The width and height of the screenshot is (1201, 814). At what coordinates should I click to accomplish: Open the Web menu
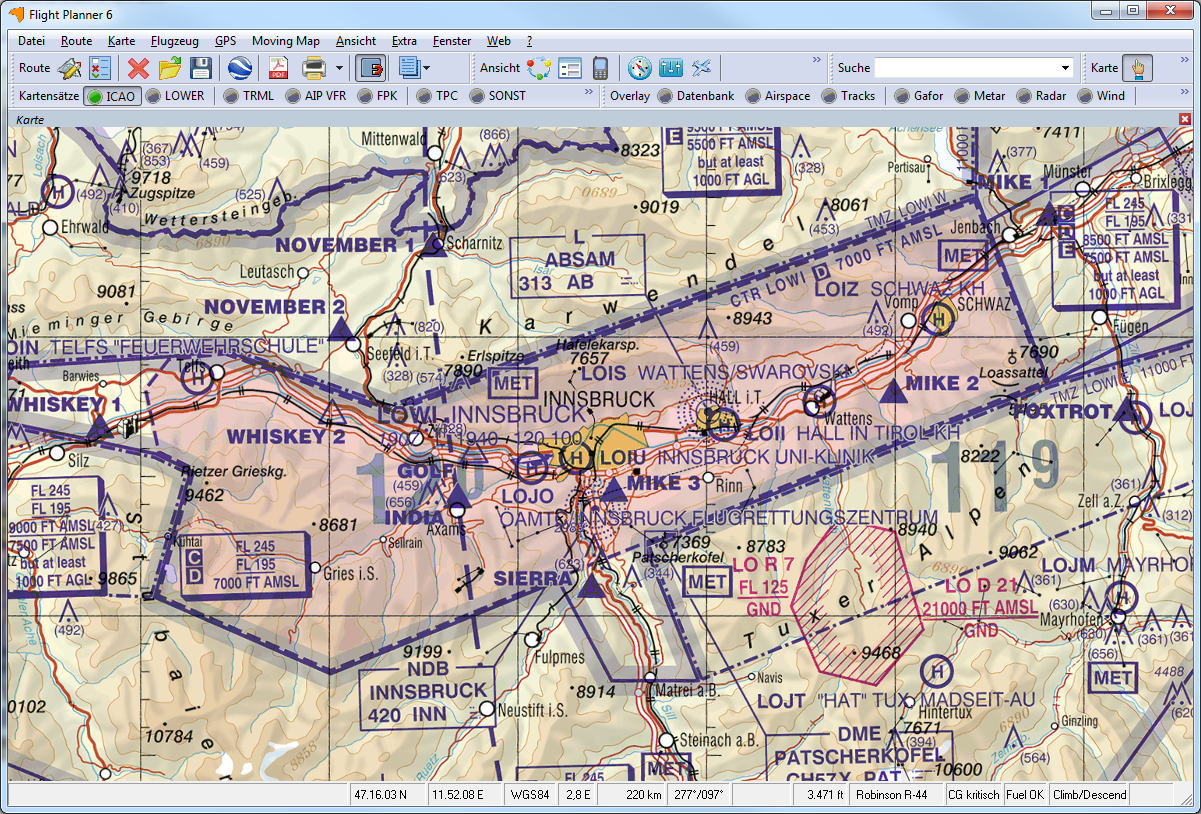coord(498,41)
